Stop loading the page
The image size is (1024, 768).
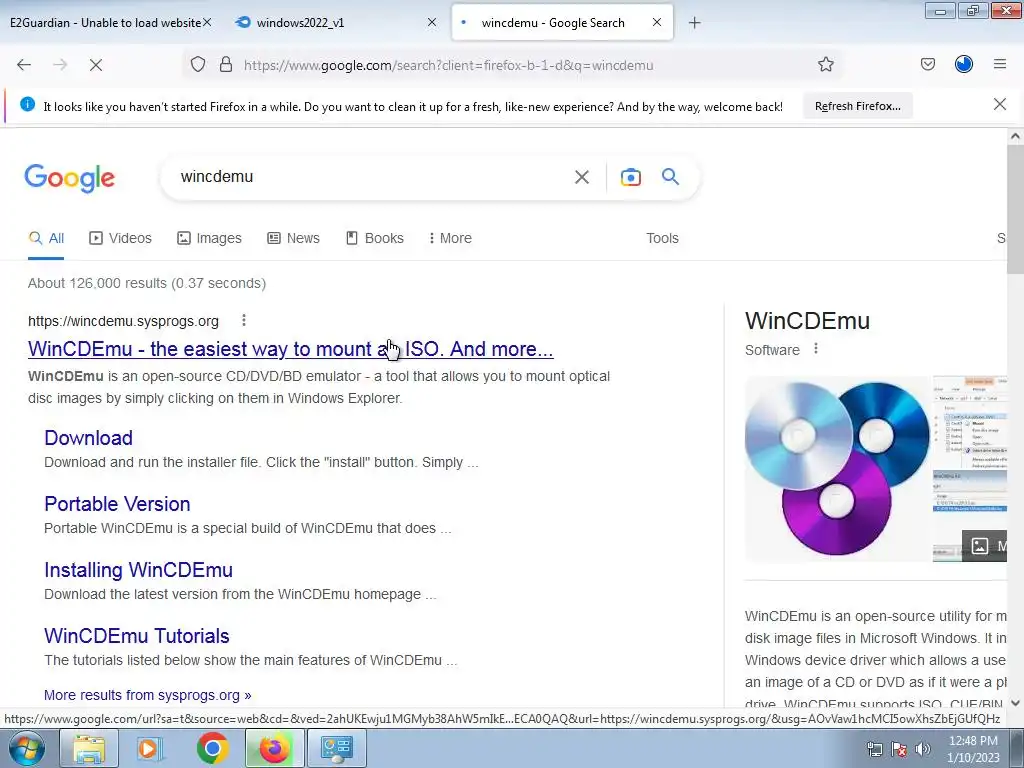[x=96, y=65]
